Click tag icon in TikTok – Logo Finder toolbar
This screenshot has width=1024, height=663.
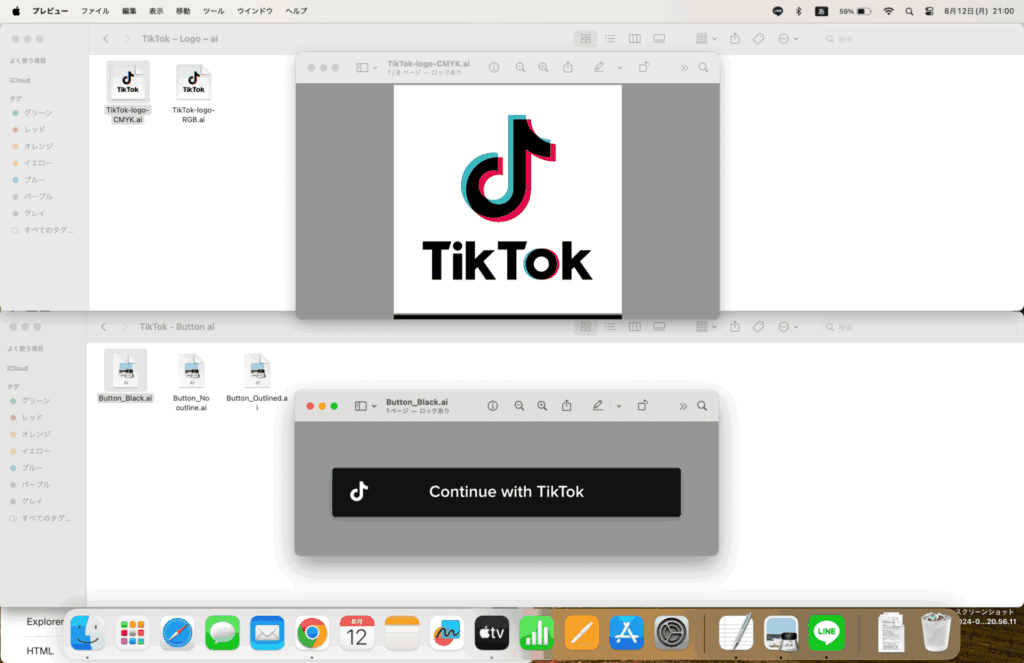tap(758, 39)
